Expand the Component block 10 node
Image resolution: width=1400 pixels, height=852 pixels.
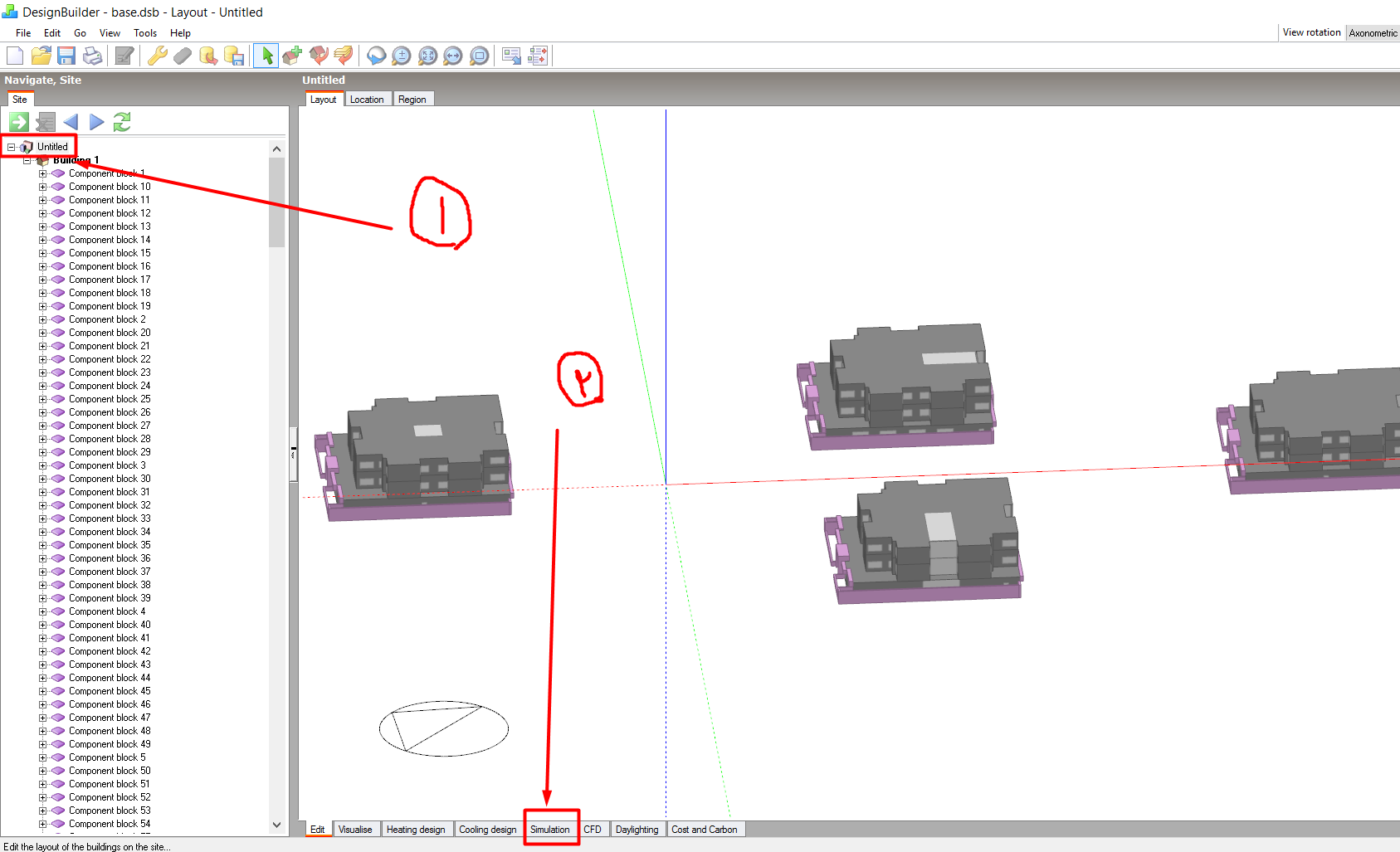coord(43,187)
